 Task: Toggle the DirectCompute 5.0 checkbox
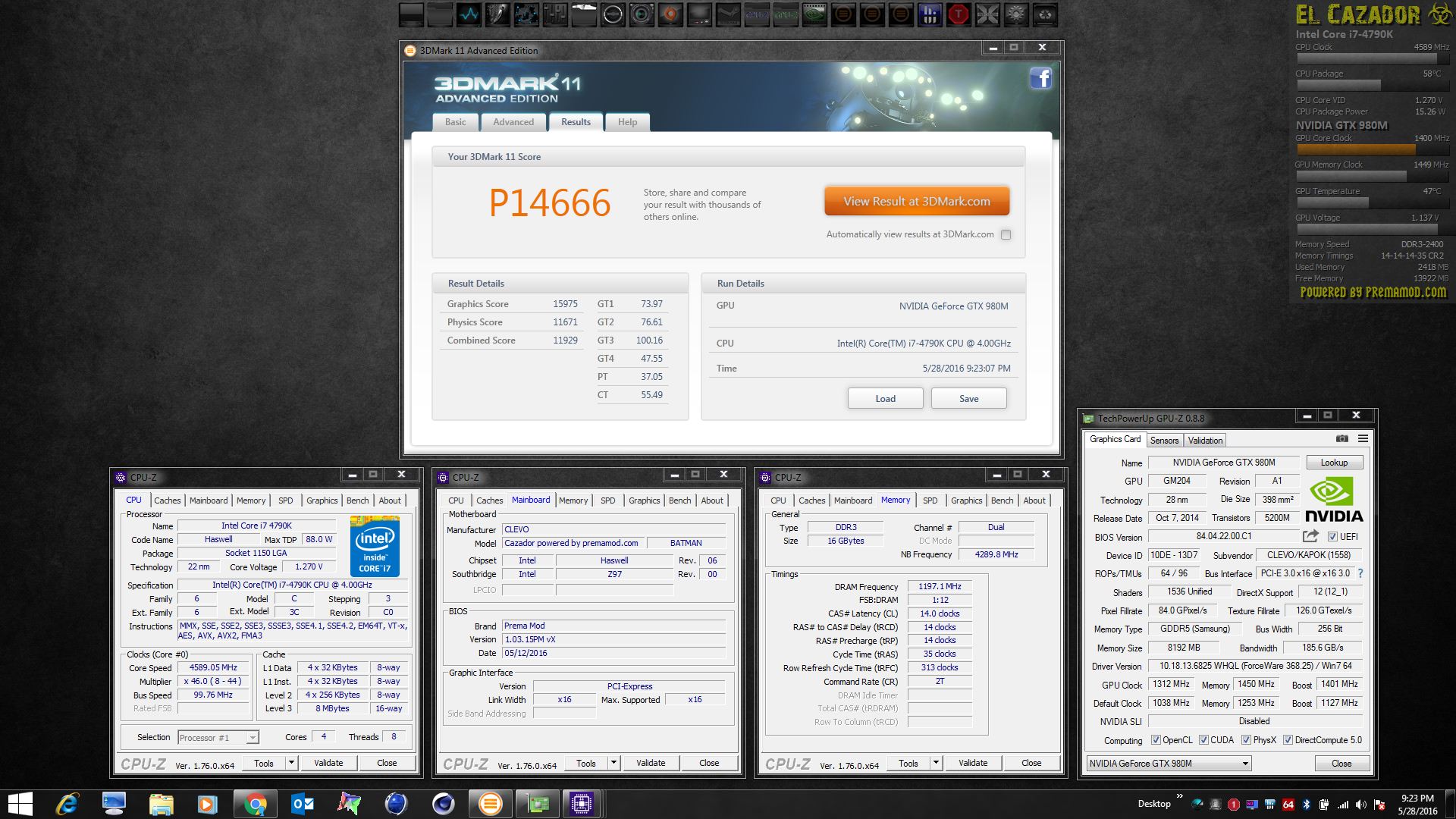(x=1288, y=740)
